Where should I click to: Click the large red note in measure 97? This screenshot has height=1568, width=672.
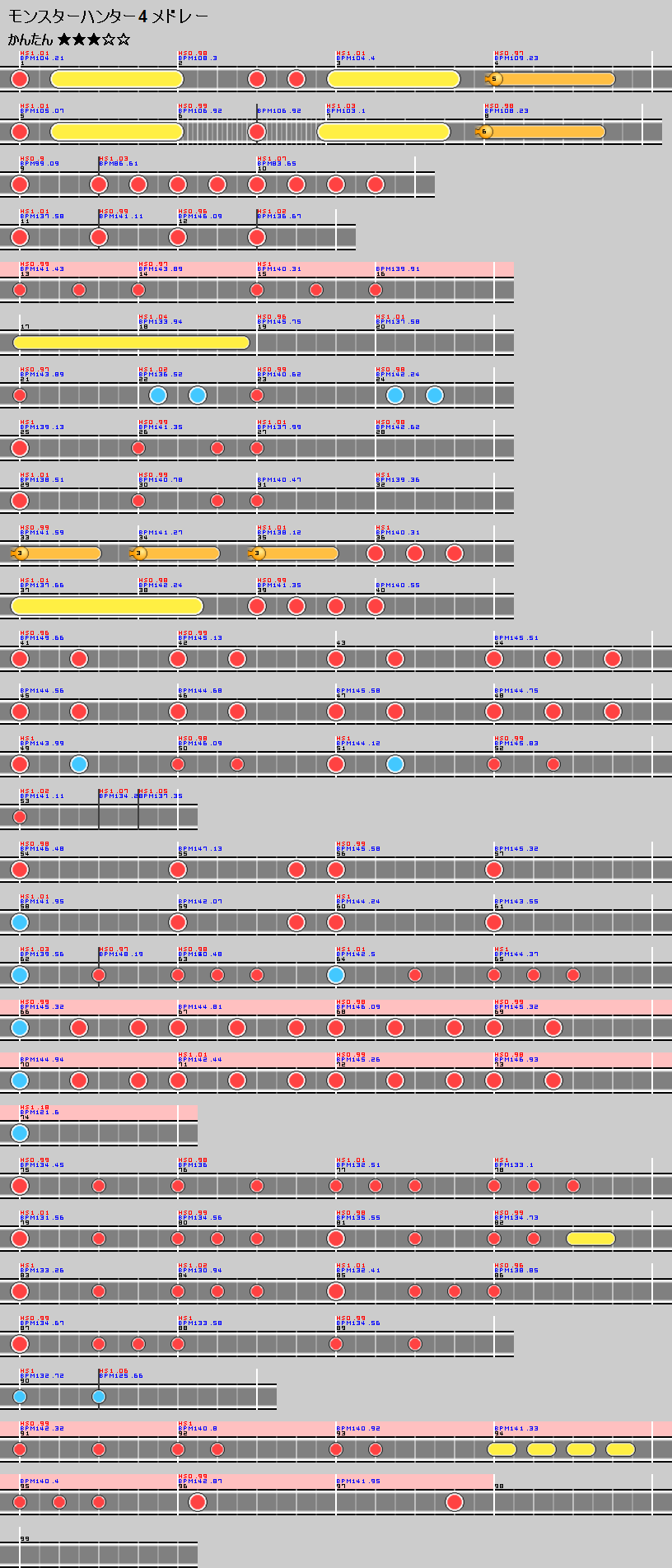click(454, 1502)
